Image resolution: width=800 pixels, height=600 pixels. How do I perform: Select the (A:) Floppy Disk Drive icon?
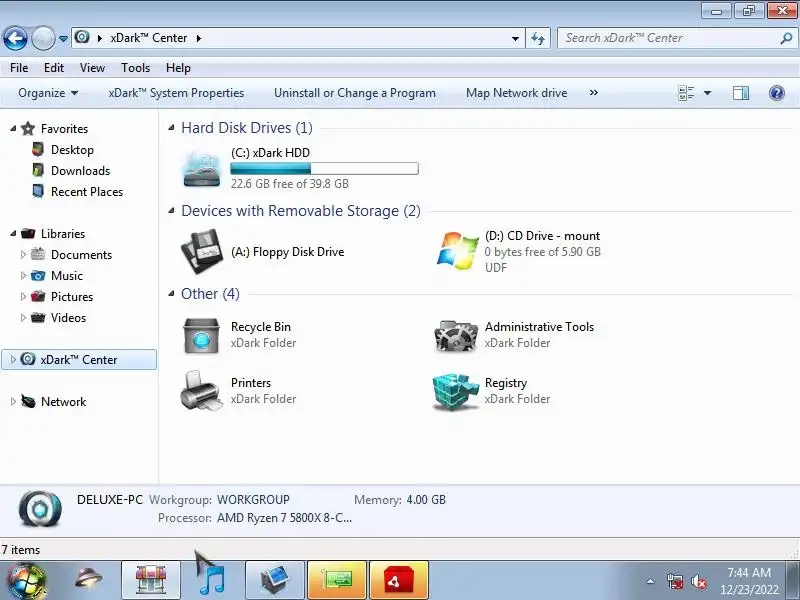[202, 252]
